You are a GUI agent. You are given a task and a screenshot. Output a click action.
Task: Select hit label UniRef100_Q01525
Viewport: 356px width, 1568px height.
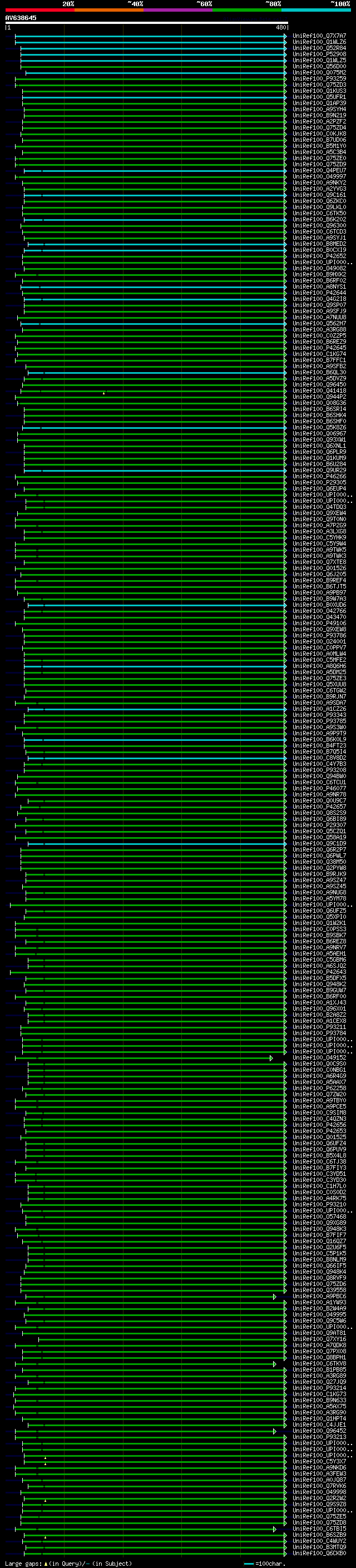coord(319,1137)
